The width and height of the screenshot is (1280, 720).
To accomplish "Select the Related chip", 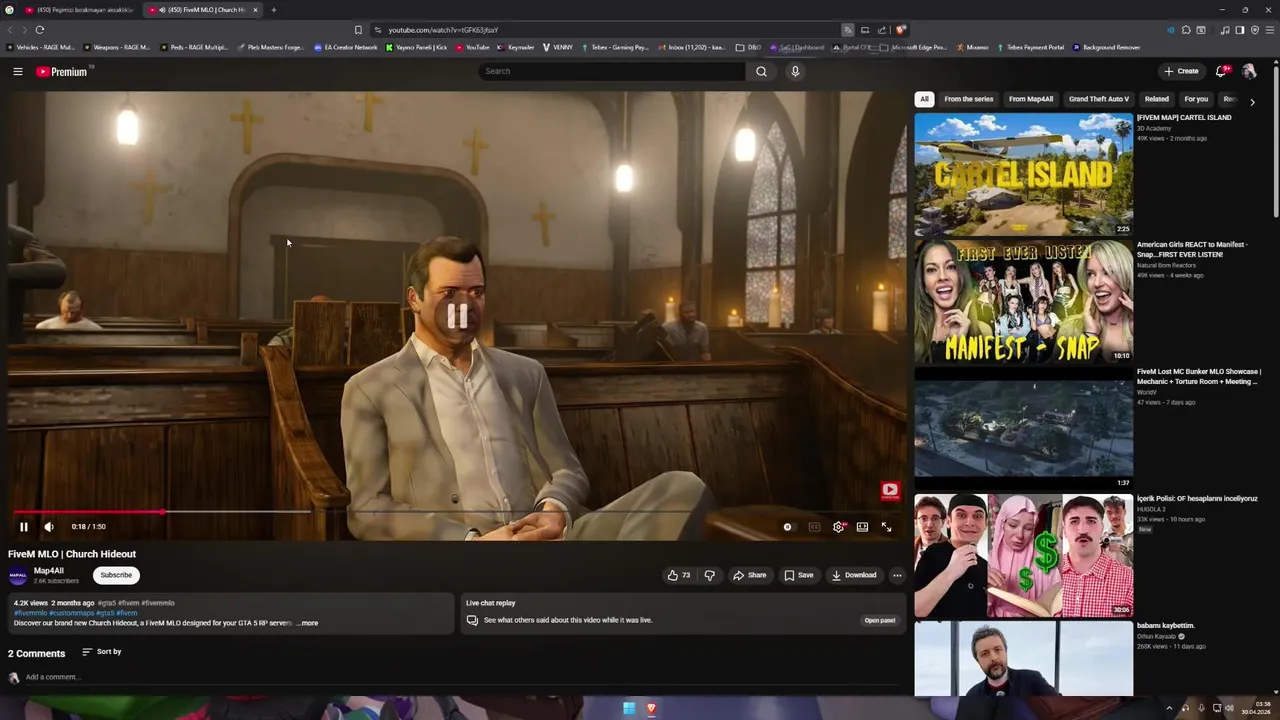I will point(1157,99).
